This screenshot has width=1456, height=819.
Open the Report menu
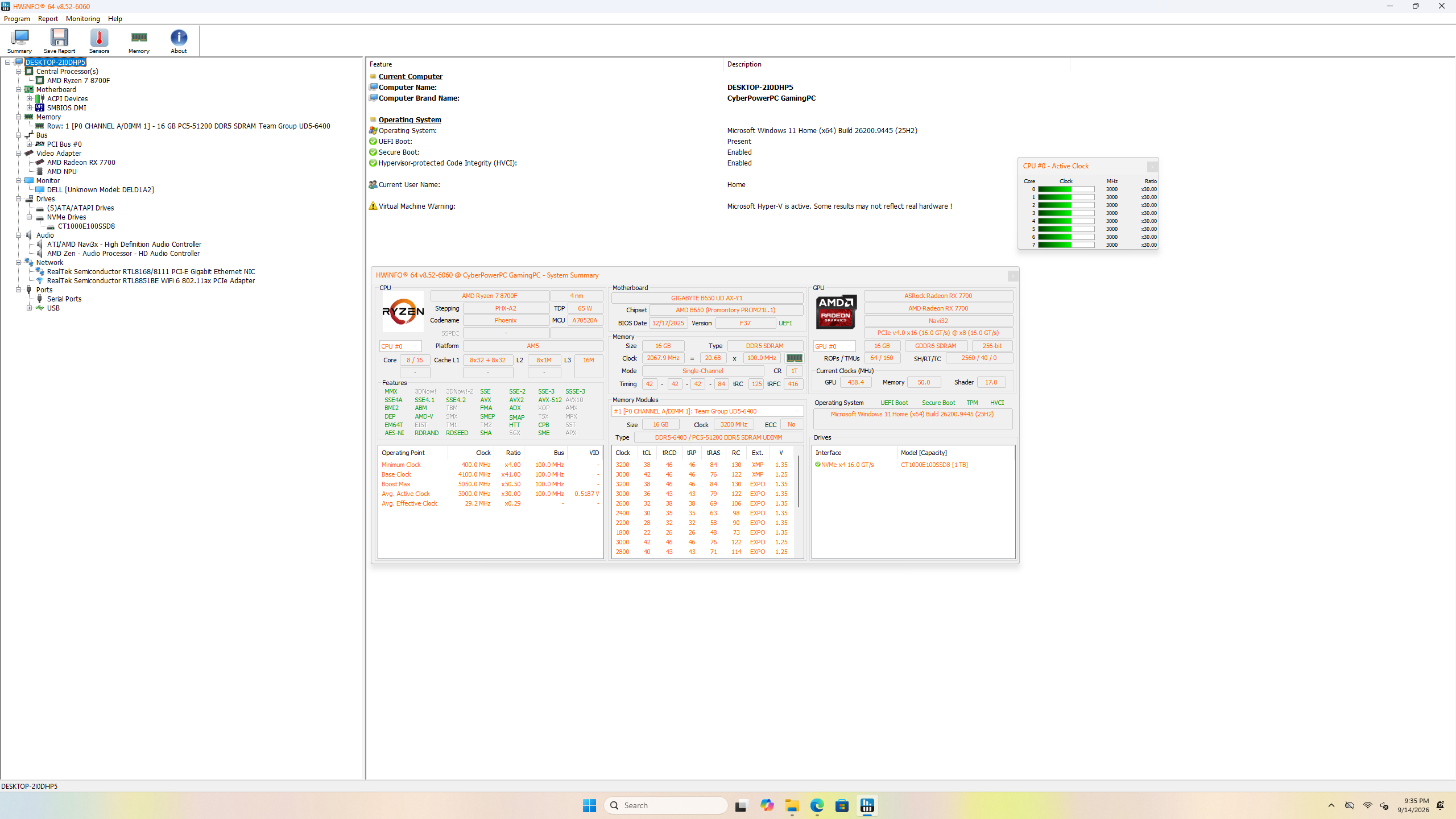(48, 19)
